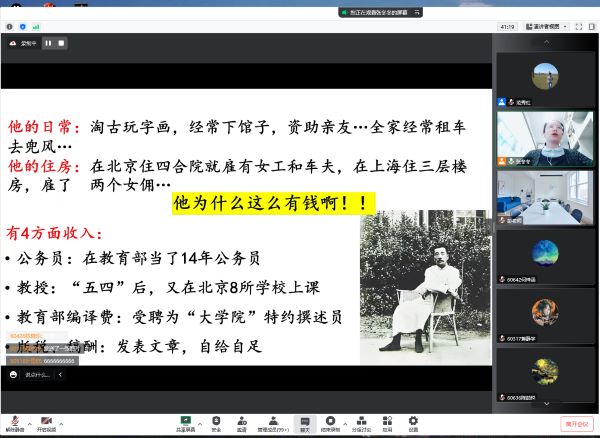The height and width of the screenshot is (438, 600).
Task: Open the meeting Settings gear icon
Action: [413, 423]
